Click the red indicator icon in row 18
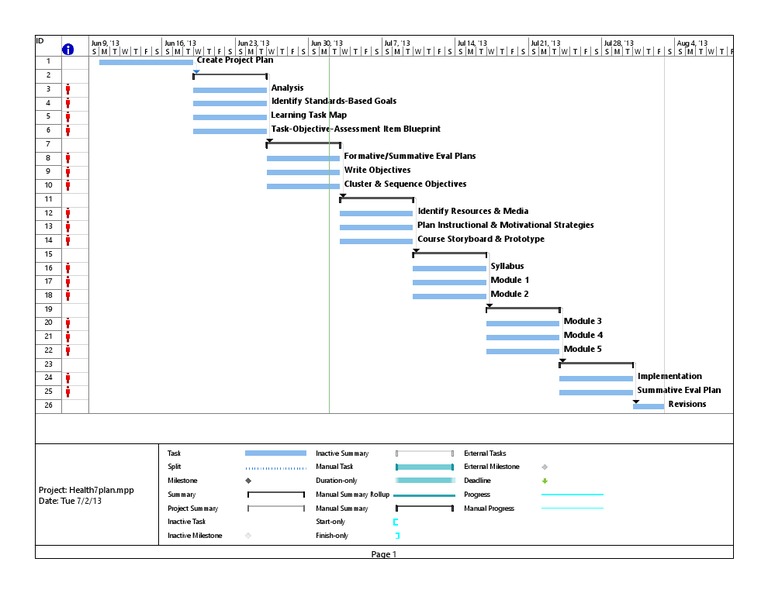 [68, 296]
